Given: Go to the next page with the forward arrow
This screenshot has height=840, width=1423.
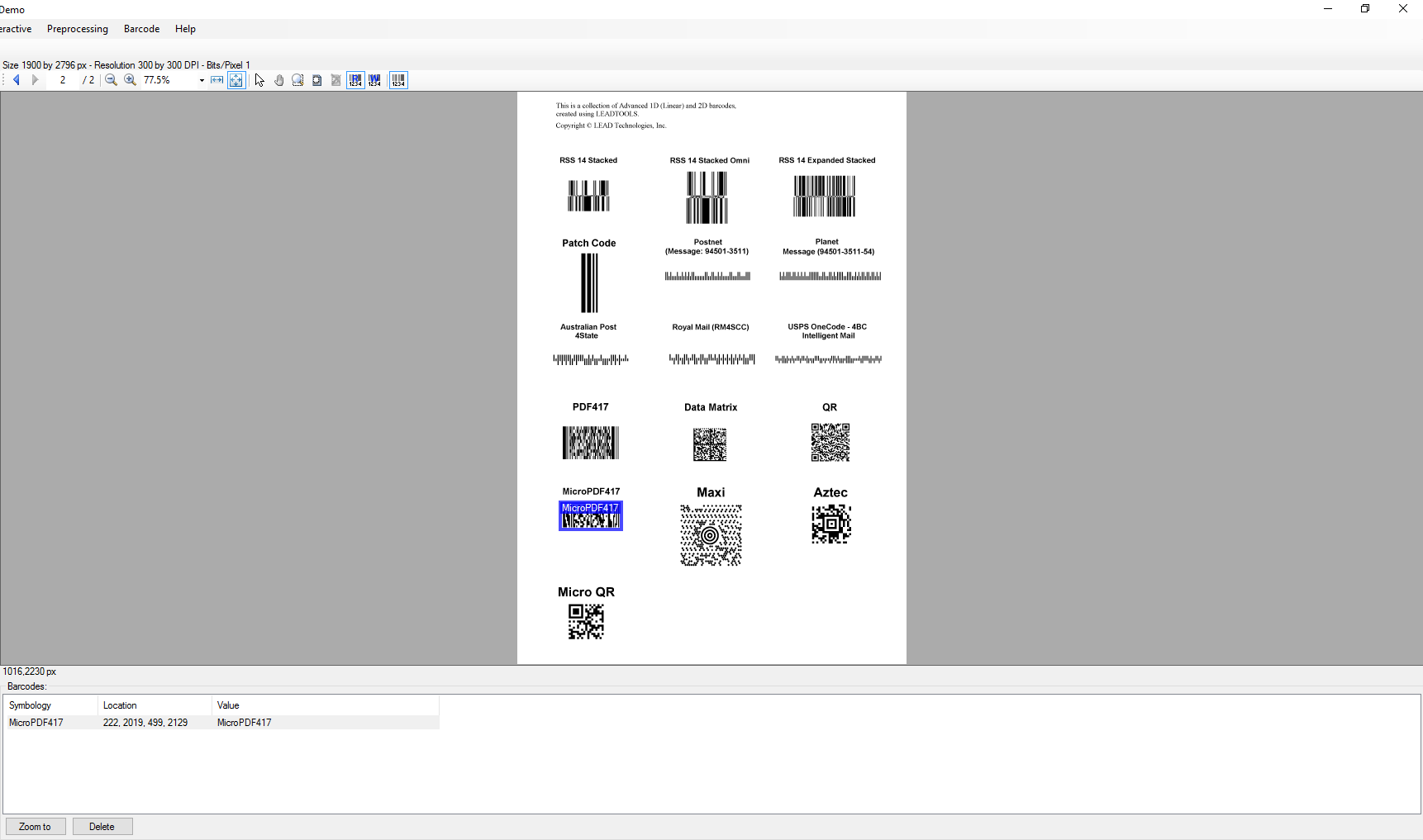Looking at the screenshot, I should click(x=35, y=80).
